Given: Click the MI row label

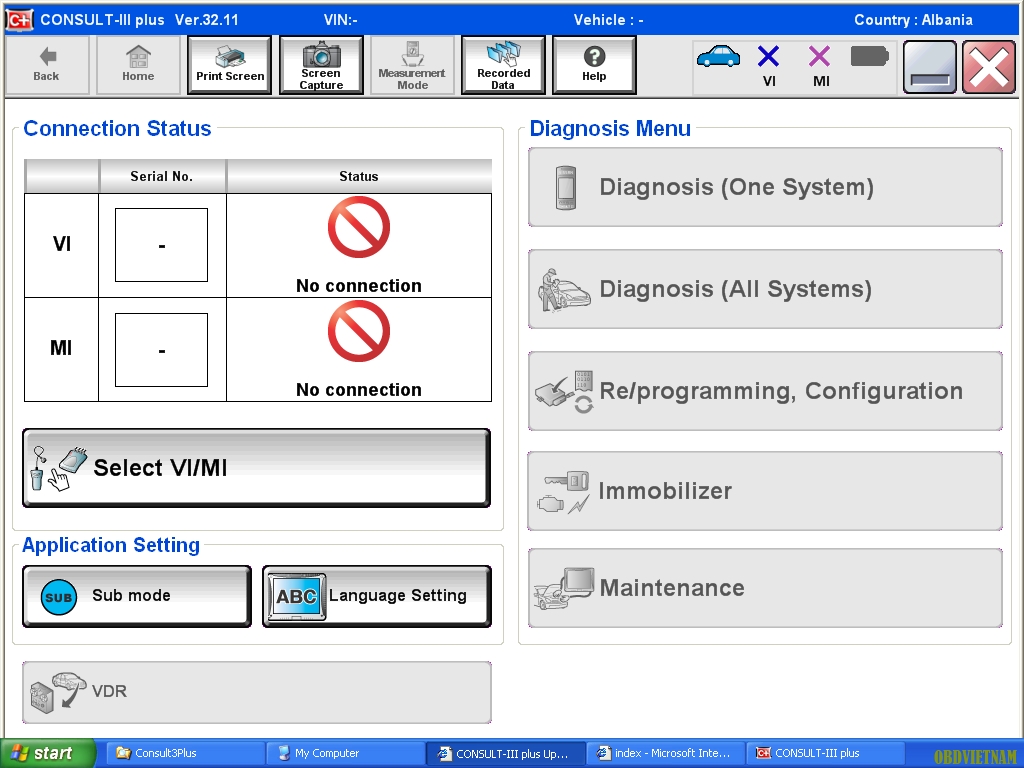Looking at the screenshot, I should coord(61,348).
